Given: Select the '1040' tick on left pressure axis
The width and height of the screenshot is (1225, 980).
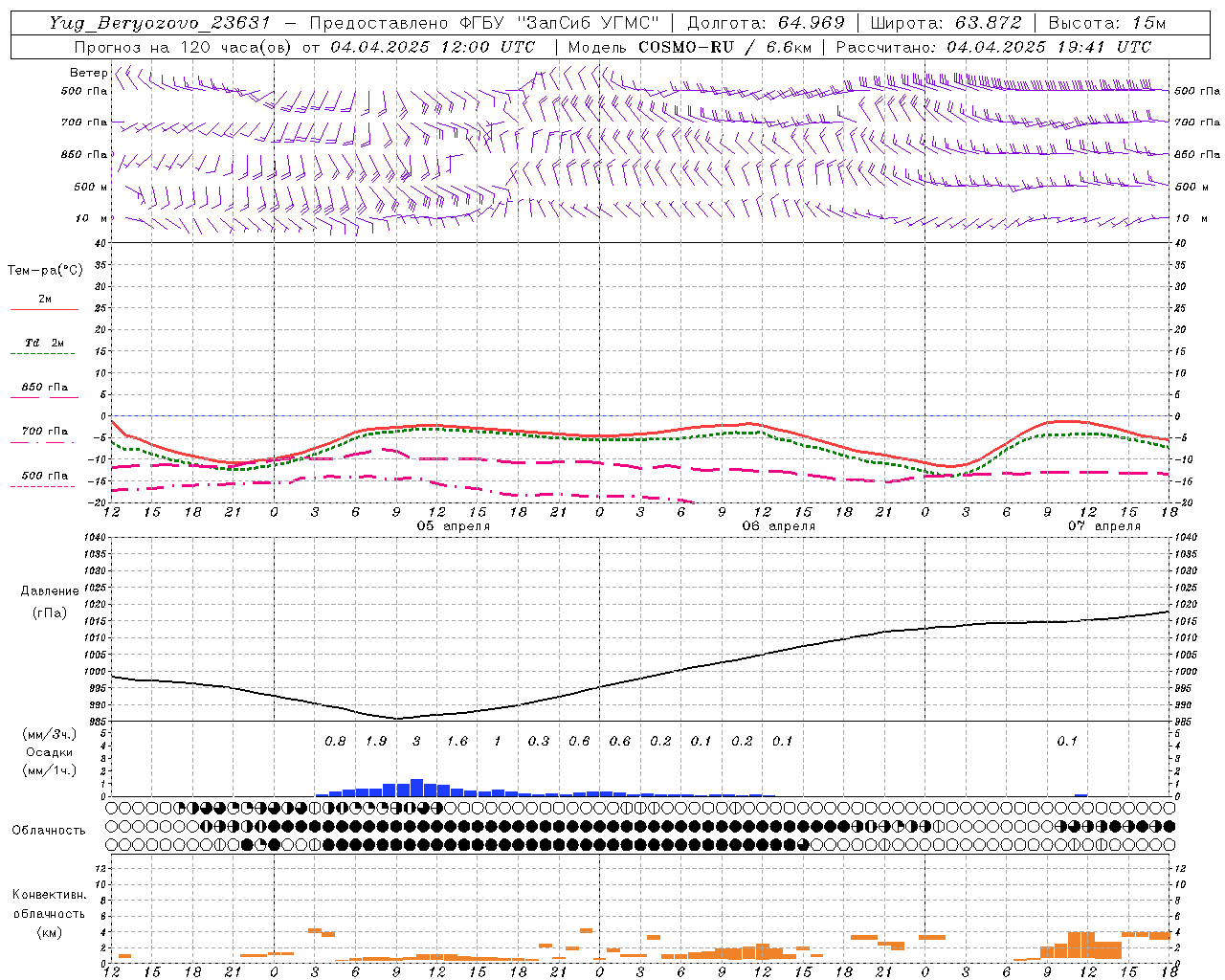Looking at the screenshot, I should click(x=95, y=537).
